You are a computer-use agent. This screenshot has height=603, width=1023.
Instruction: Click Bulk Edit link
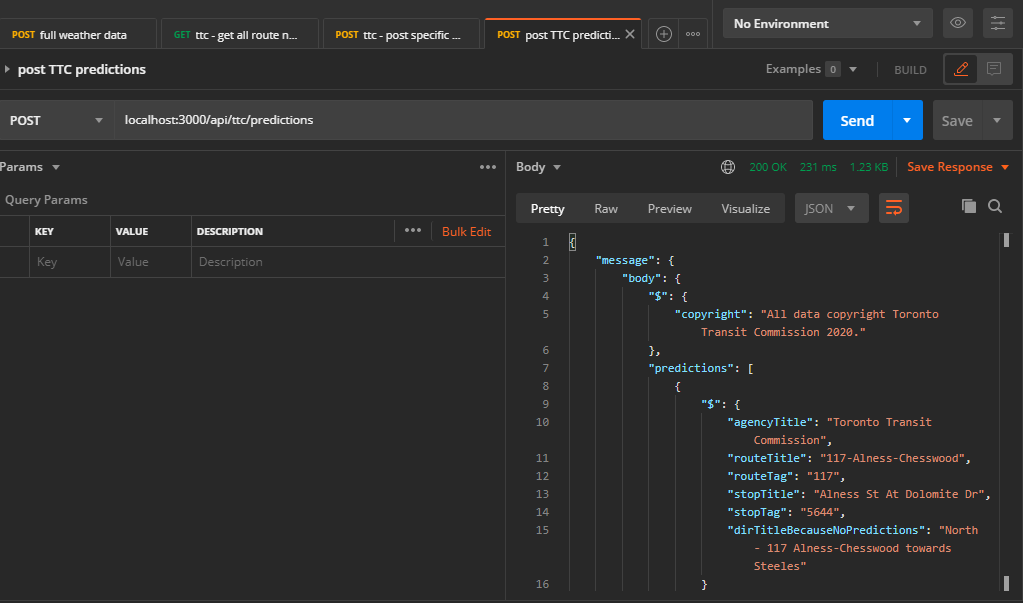point(466,232)
